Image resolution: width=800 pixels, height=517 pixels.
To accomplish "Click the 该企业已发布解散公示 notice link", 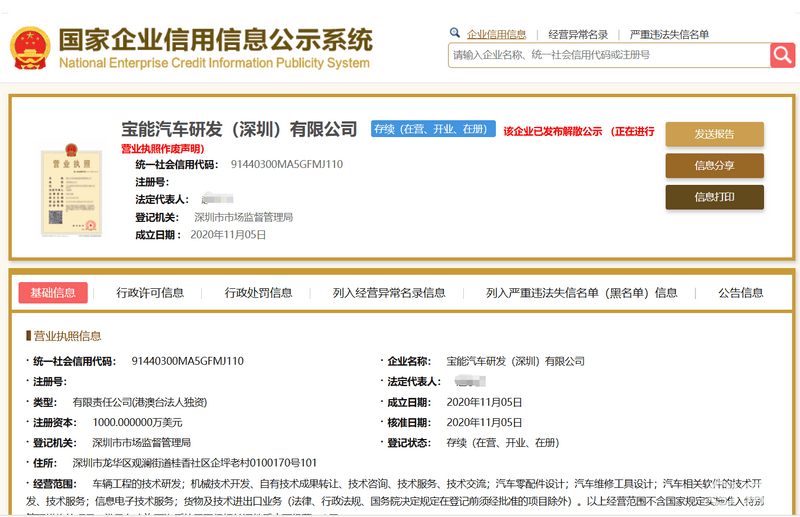I will pos(553,131).
